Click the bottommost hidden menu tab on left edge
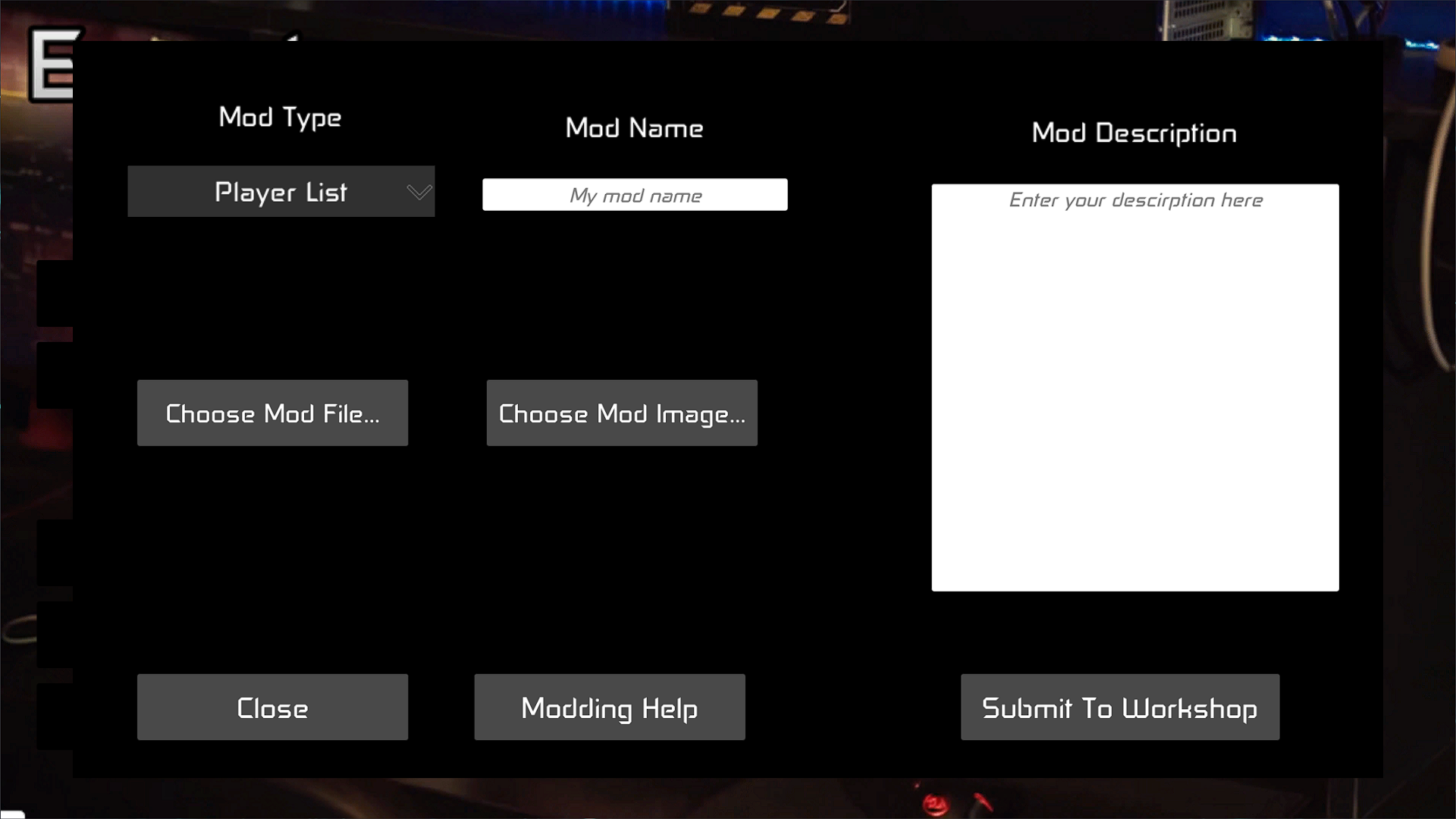This screenshot has height=819, width=1456. 55,717
